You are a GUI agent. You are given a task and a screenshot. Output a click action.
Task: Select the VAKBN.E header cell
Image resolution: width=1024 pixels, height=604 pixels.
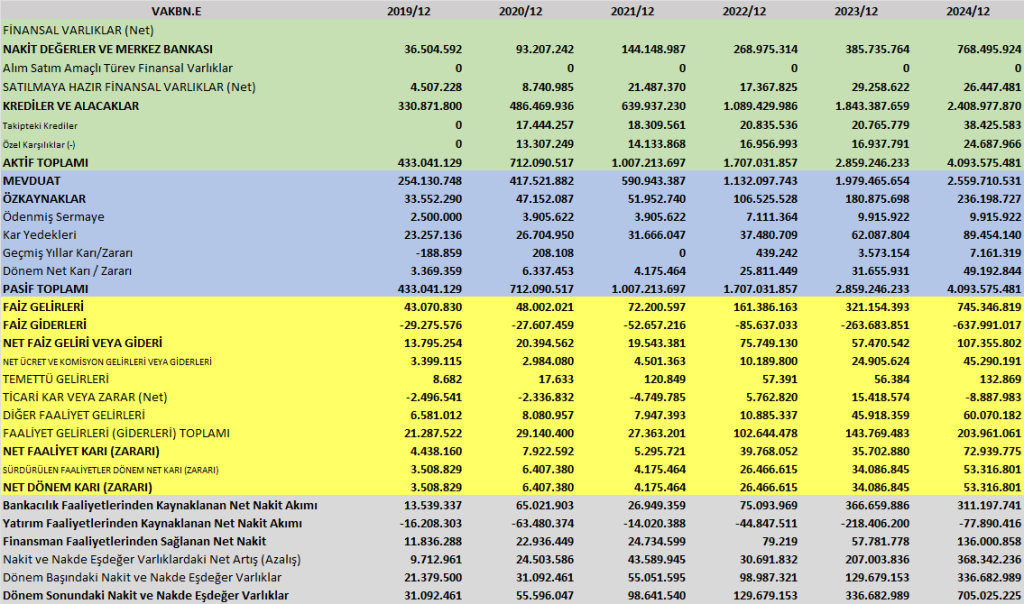(176, 11)
